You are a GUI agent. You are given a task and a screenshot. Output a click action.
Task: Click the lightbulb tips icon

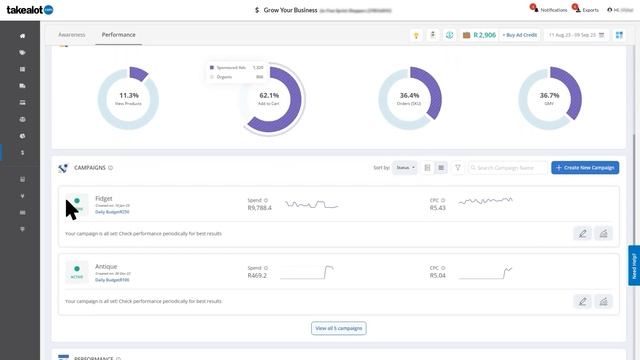[x=416, y=35]
